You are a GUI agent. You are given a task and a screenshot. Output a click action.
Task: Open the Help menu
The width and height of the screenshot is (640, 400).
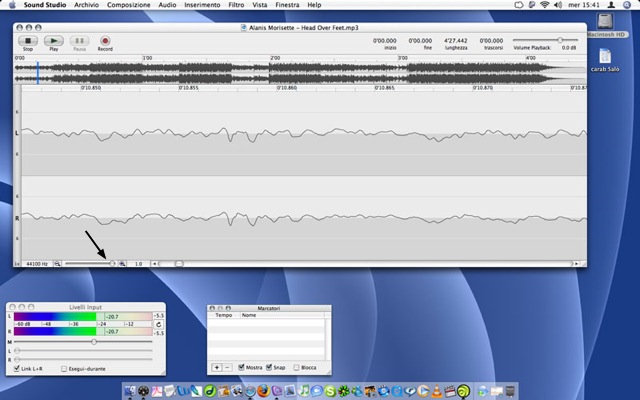click(314, 5)
